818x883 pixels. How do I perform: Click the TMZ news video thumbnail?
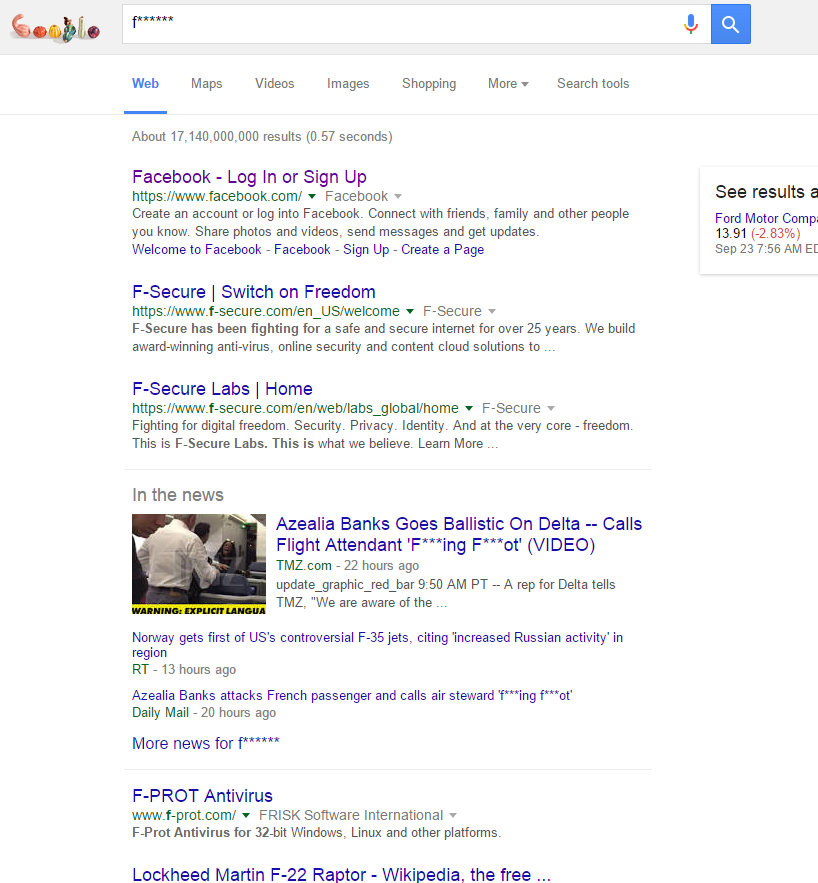(199, 564)
